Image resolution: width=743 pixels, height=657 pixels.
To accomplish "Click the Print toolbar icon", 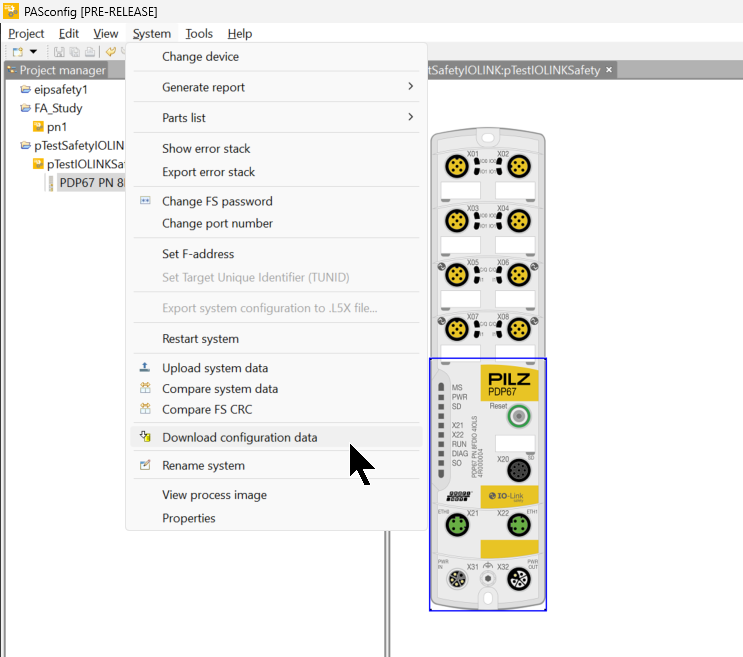I will pyautogui.click(x=90, y=52).
